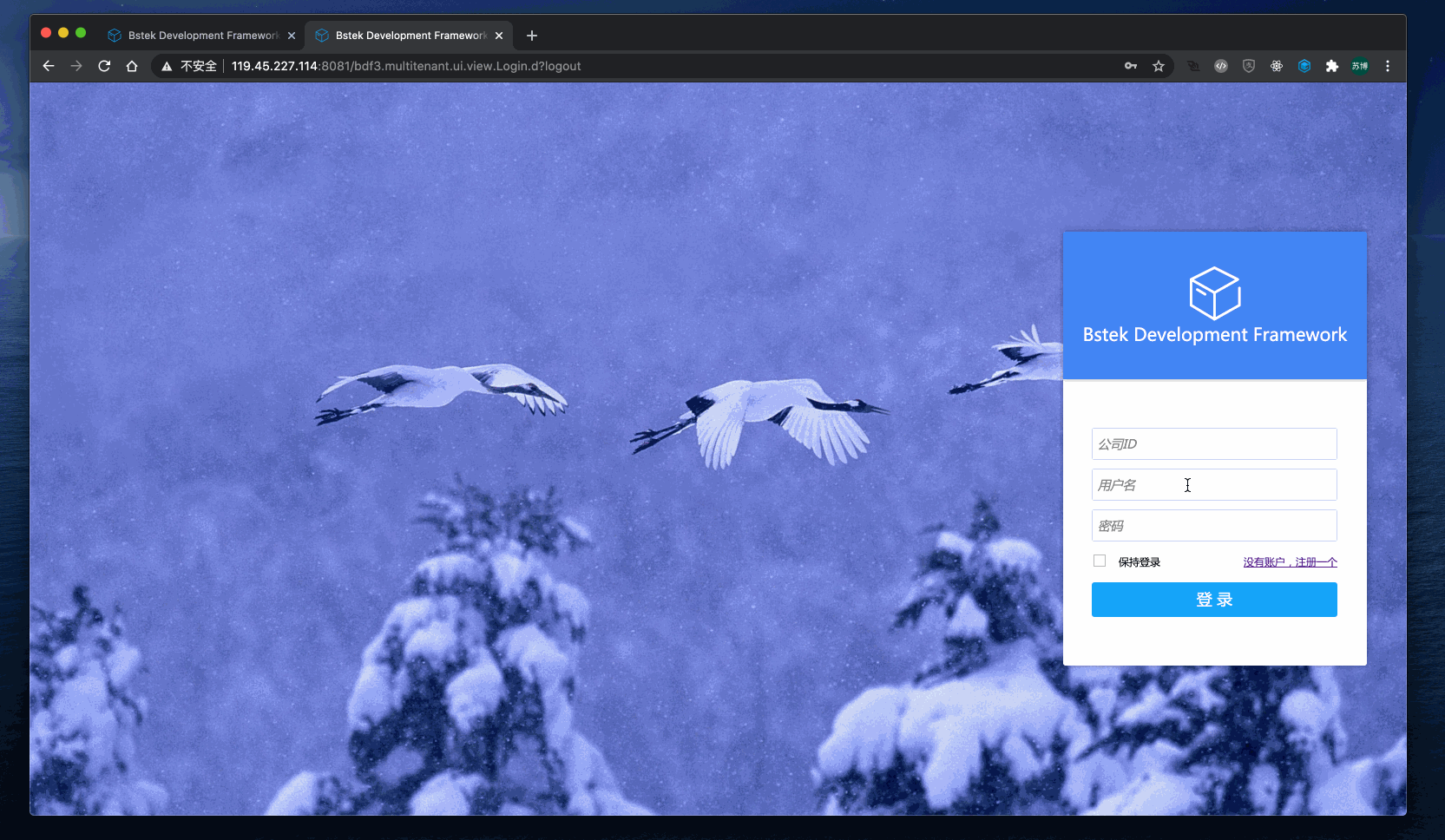
Task: Open the code brackets extension
Action: point(1221,66)
